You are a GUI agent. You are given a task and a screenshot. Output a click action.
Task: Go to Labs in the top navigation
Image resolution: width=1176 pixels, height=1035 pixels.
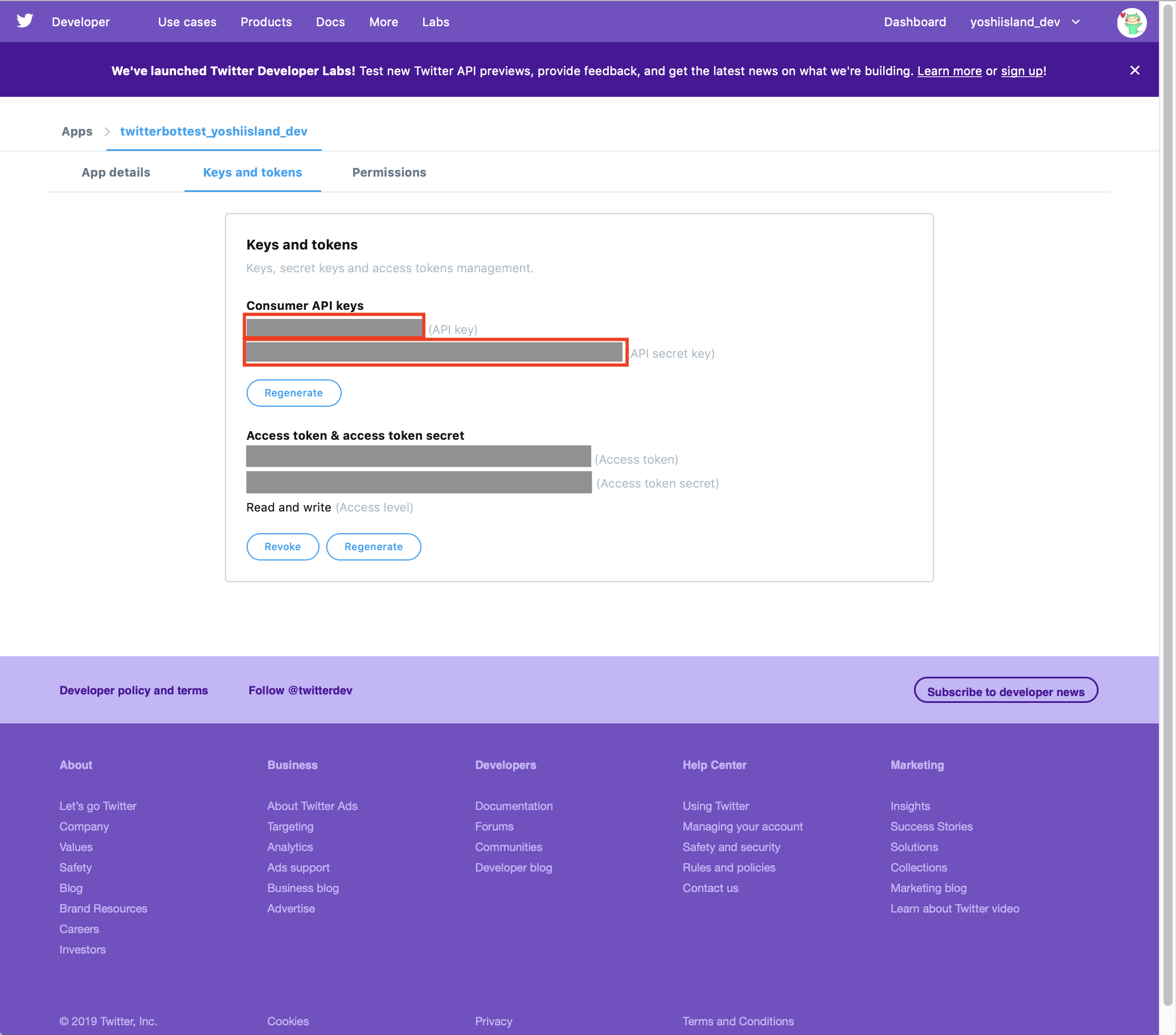click(436, 22)
